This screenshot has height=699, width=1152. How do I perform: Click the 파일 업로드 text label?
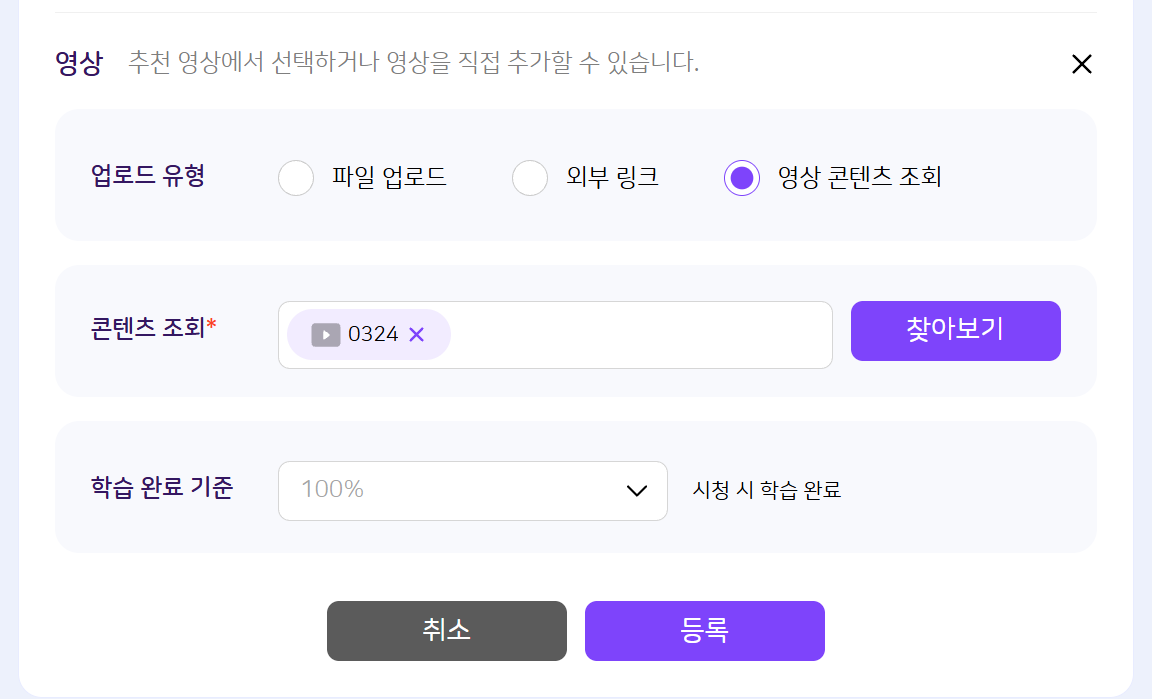389,178
